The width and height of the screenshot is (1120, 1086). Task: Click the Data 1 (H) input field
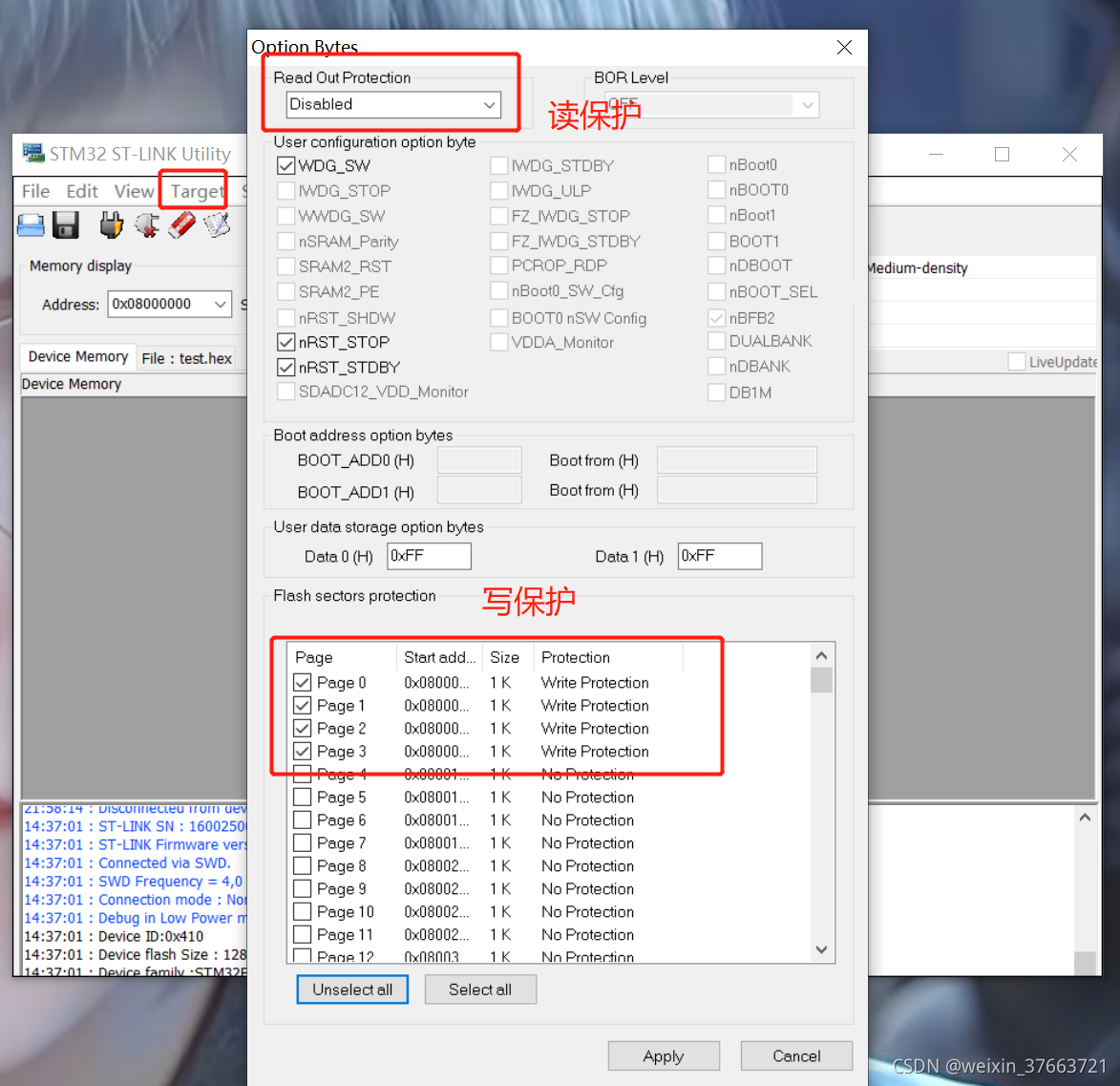click(720, 556)
